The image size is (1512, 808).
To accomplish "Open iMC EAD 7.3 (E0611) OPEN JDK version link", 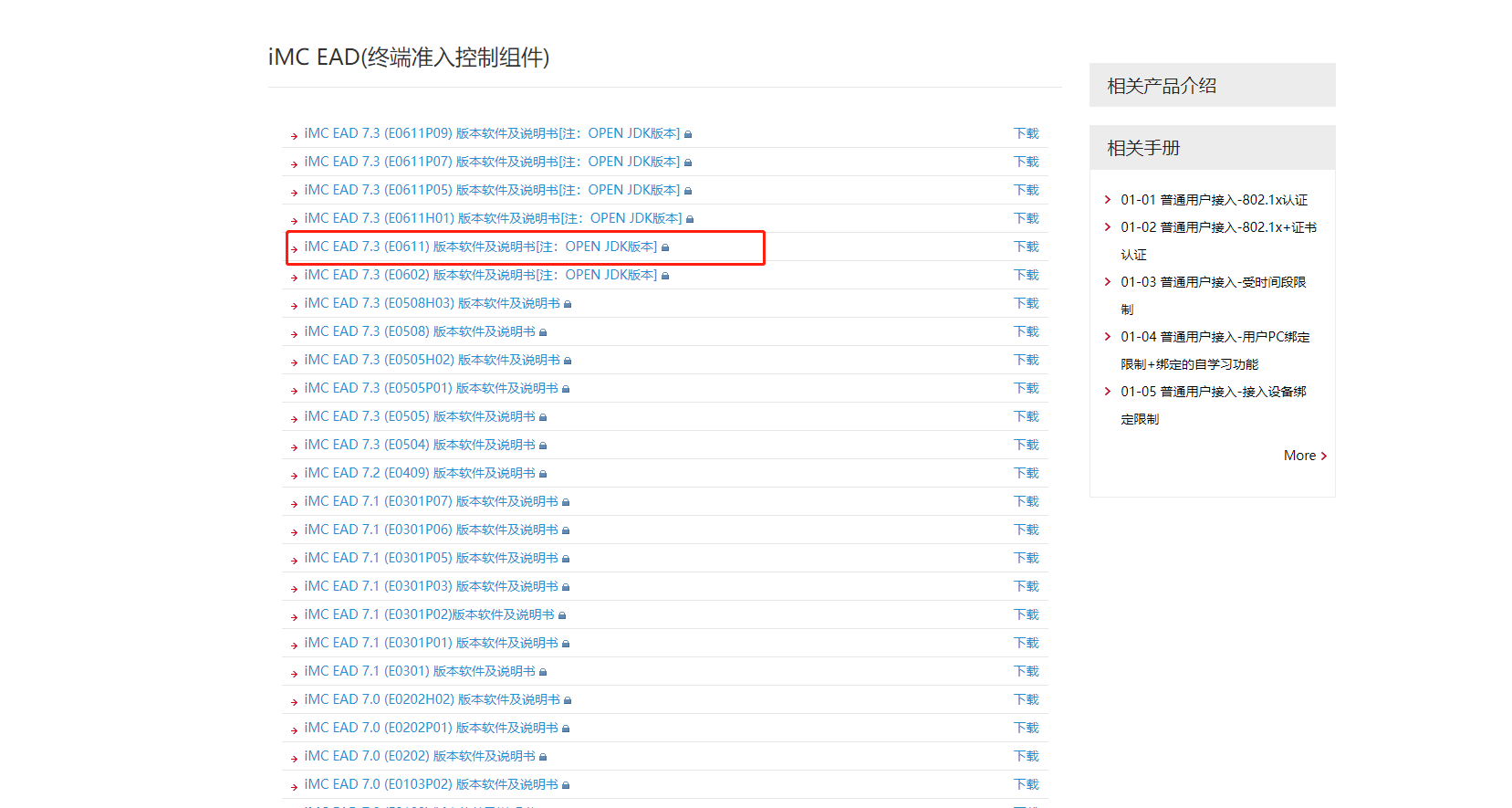I will point(481,247).
